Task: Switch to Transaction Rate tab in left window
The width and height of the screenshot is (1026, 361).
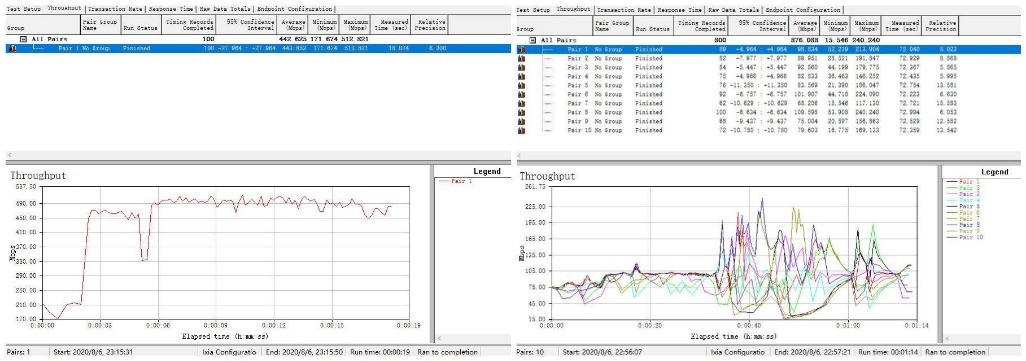Action: [115, 9]
